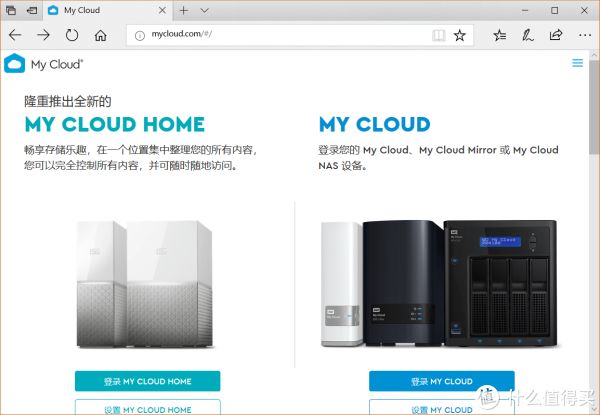The image size is (600, 415).
Task: Share this page using the share icon
Action: (x=556, y=35)
